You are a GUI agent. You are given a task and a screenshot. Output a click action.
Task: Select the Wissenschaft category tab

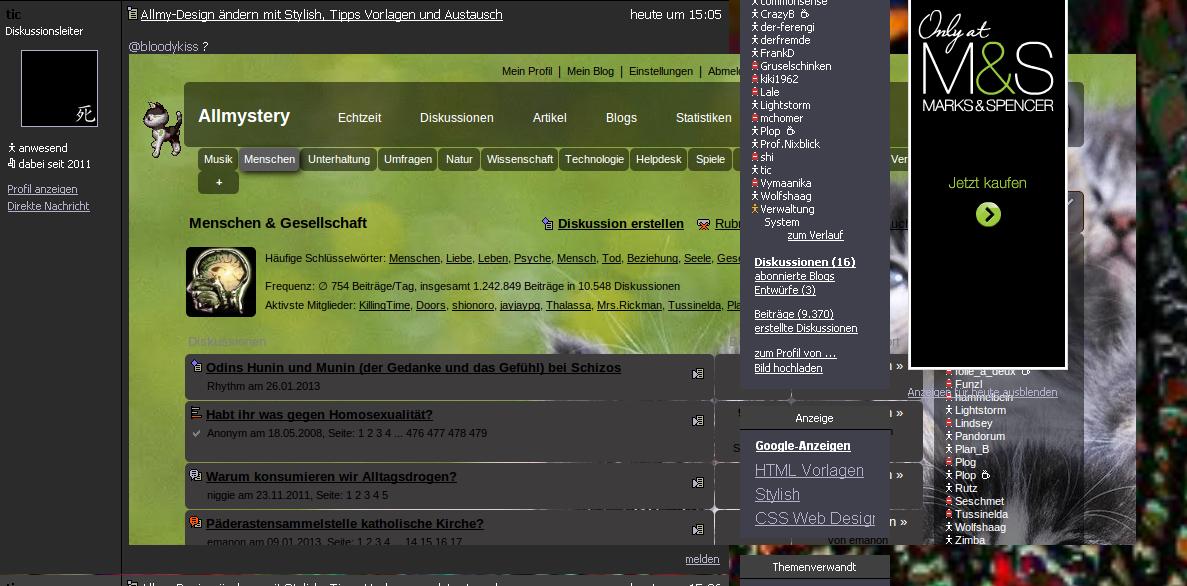pos(519,159)
